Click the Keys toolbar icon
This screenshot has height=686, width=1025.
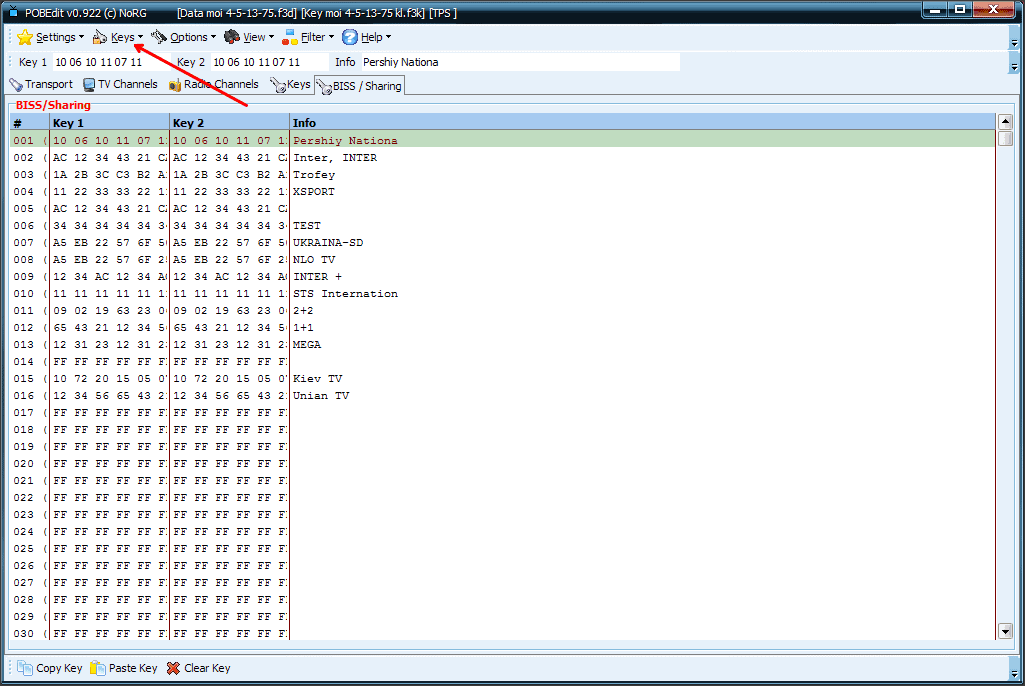(x=99, y=37)
